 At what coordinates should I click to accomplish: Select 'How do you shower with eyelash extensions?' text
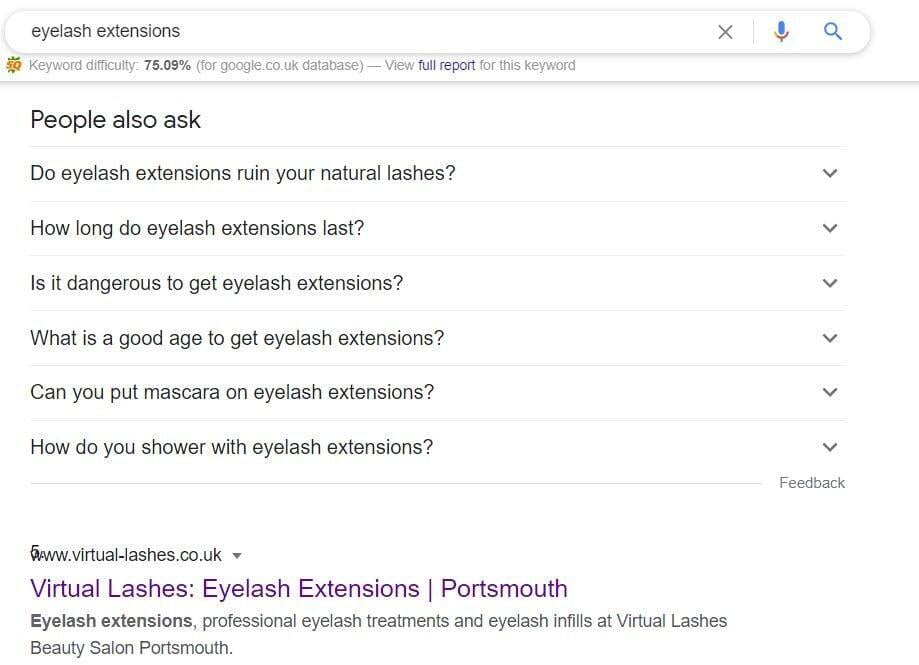[232, 447]
